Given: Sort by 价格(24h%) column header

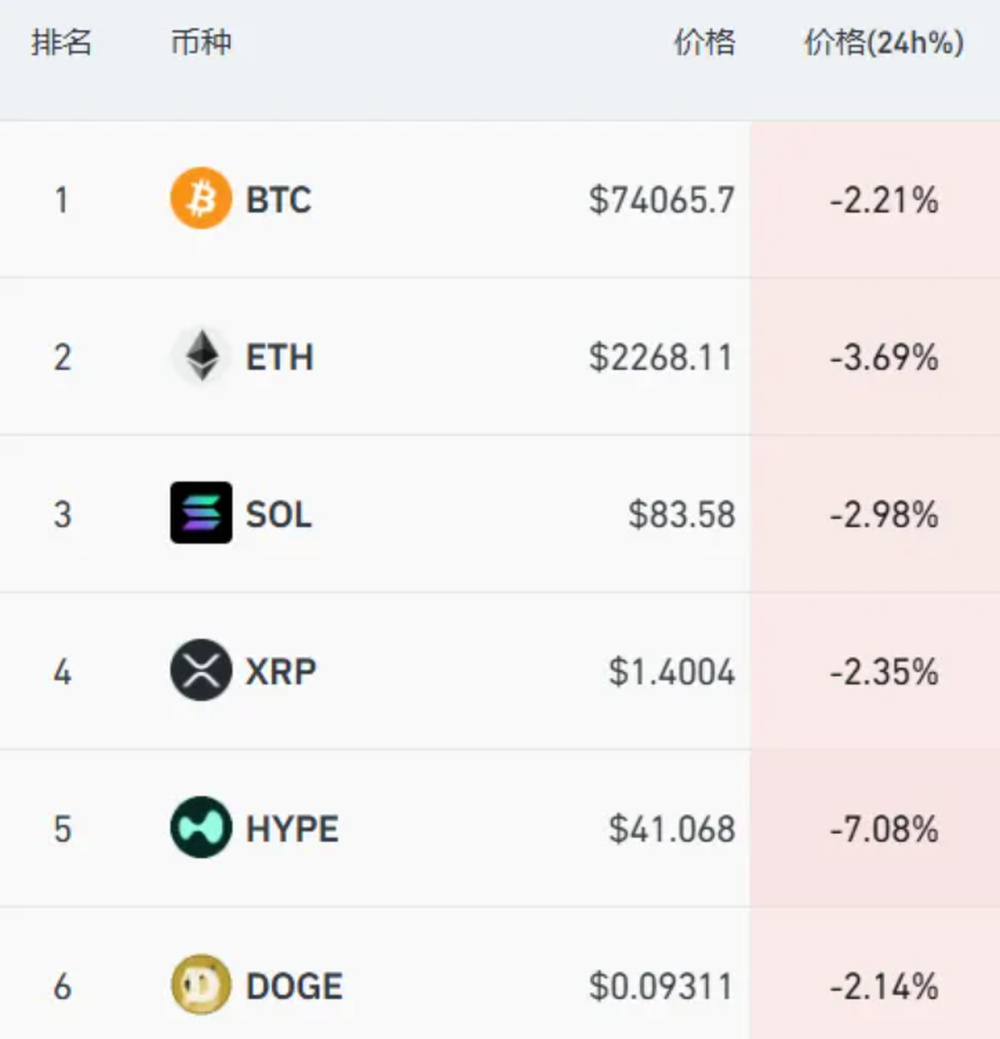Looking at the screenshot, I should 884,43.
